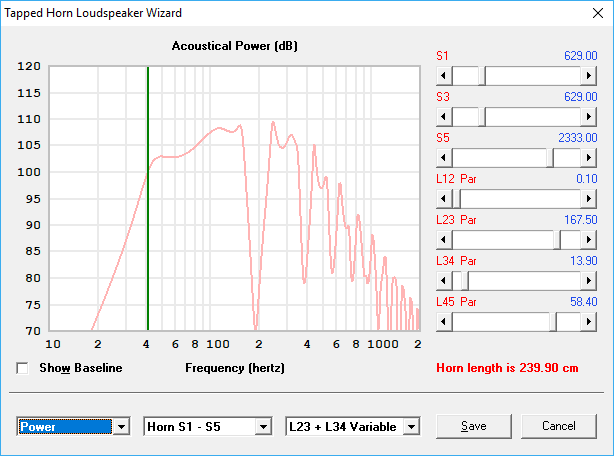Click the L45 Par slider thumb

point(553,322)
